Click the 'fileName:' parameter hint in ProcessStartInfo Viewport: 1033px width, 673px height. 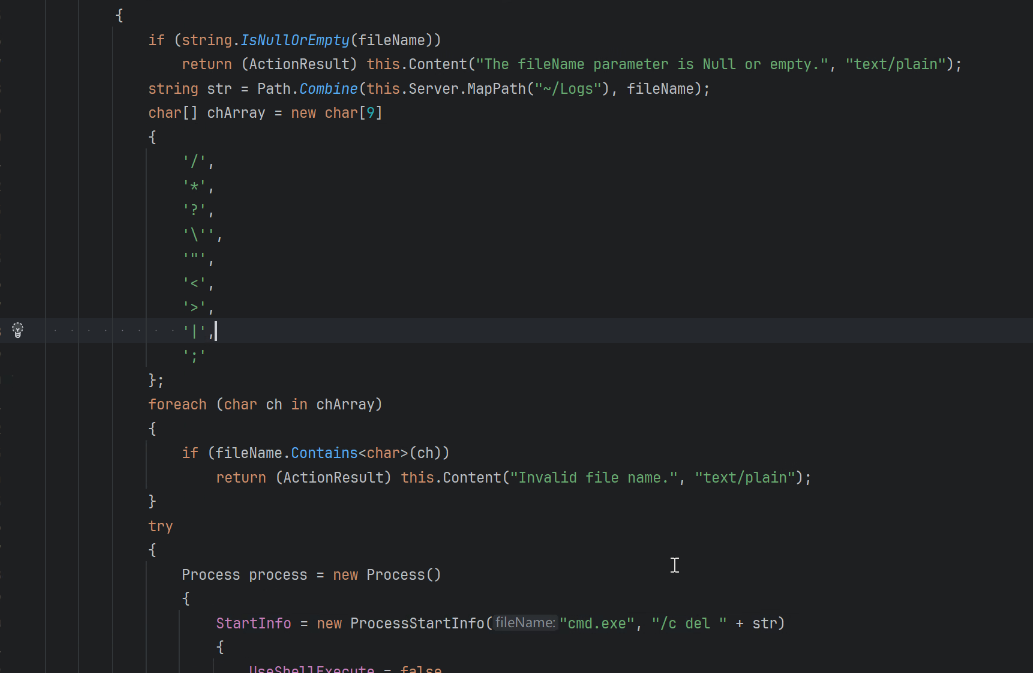(525, 623)
